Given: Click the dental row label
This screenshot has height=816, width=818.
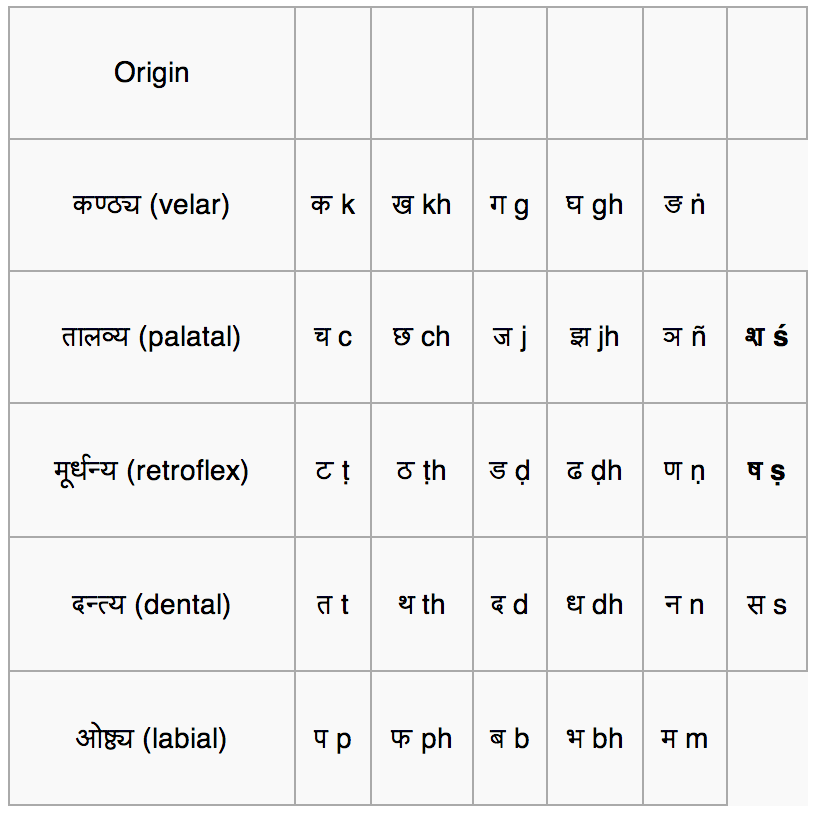Looking at the screenshot, I should (x=152, y=604).
